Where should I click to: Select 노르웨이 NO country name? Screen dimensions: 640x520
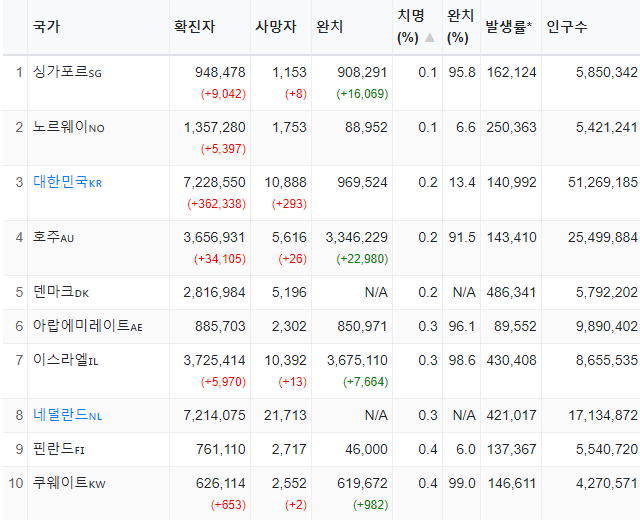pos(69,127)
